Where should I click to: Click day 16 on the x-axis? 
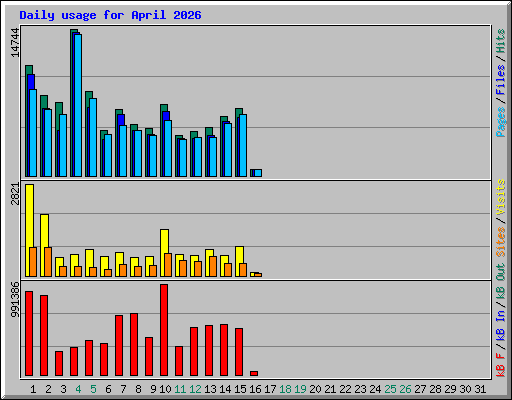[255, 389]
